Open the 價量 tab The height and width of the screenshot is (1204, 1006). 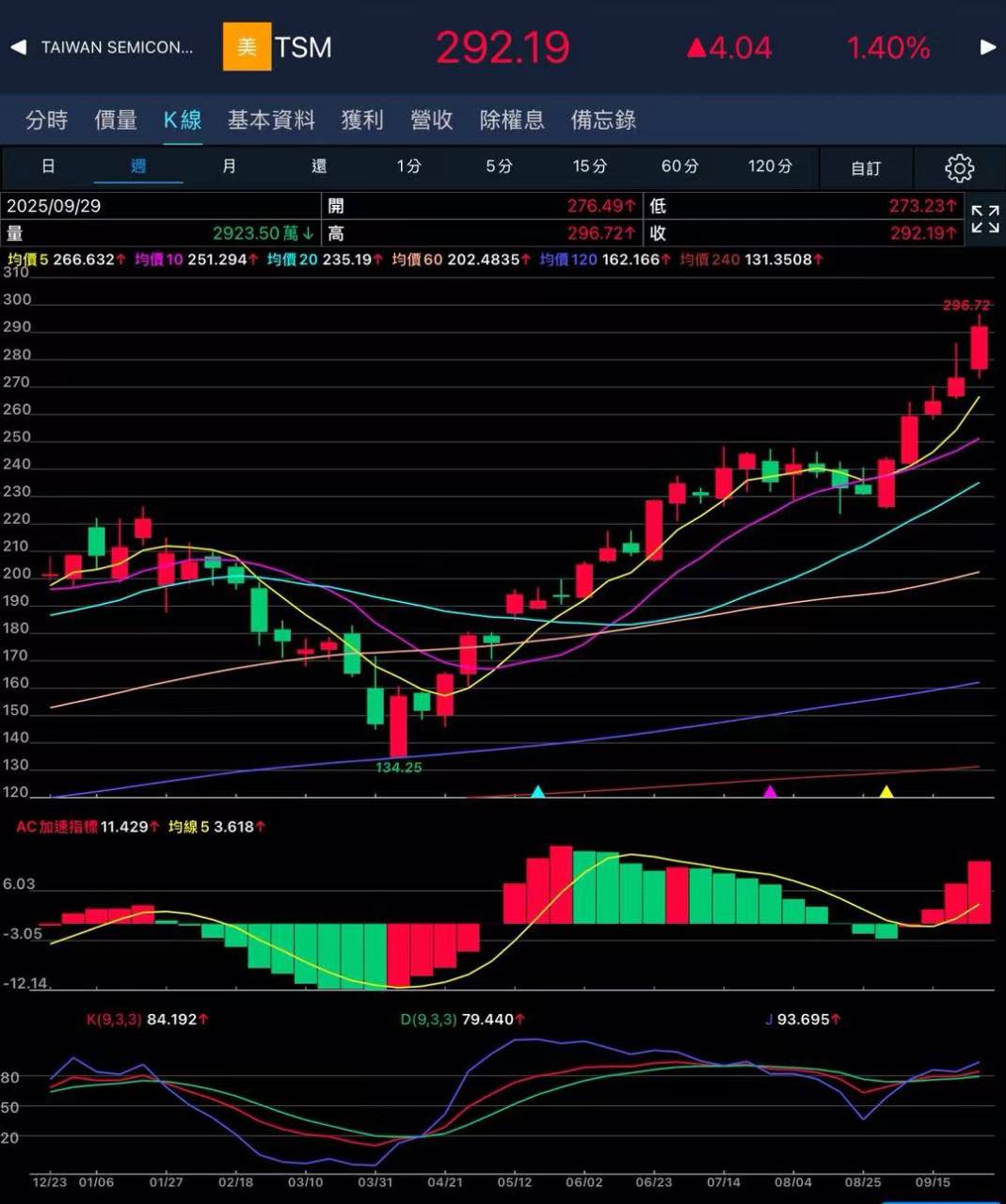116,119
